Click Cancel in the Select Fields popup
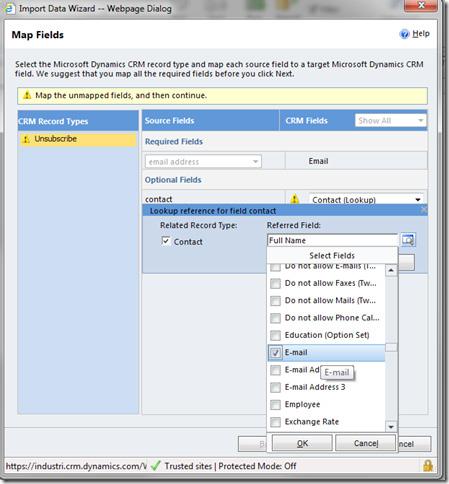The image size is (449, 484). point(366,443)
